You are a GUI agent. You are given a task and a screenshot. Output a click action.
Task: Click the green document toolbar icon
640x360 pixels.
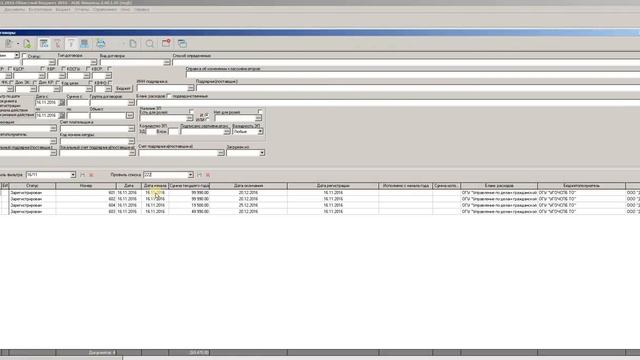(27, 44)
